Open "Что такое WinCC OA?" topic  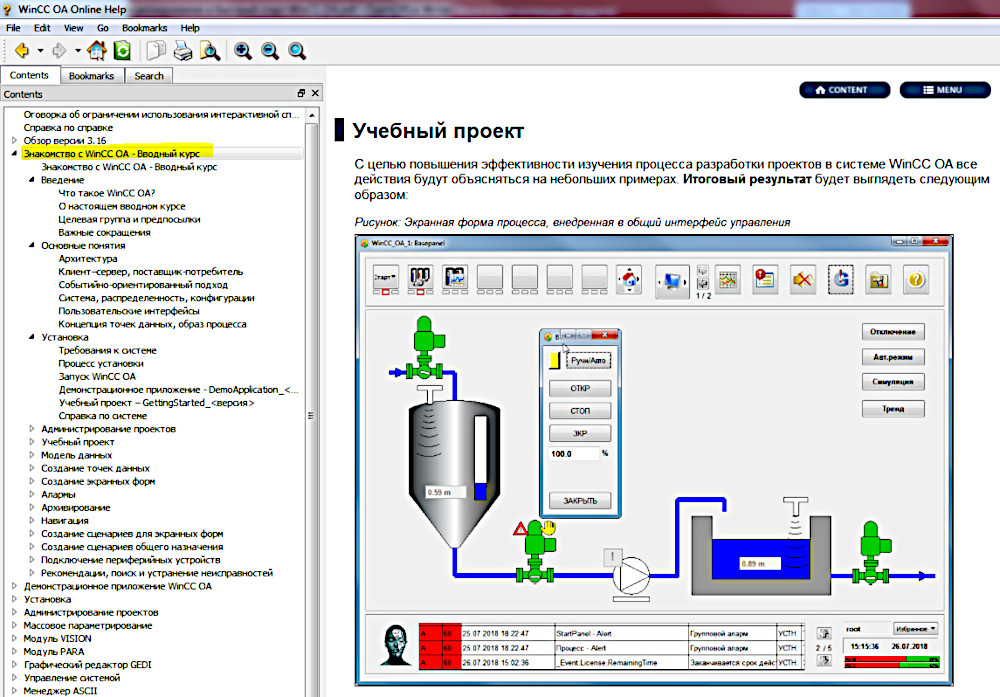pyautogui.click(x=107, y=193)
